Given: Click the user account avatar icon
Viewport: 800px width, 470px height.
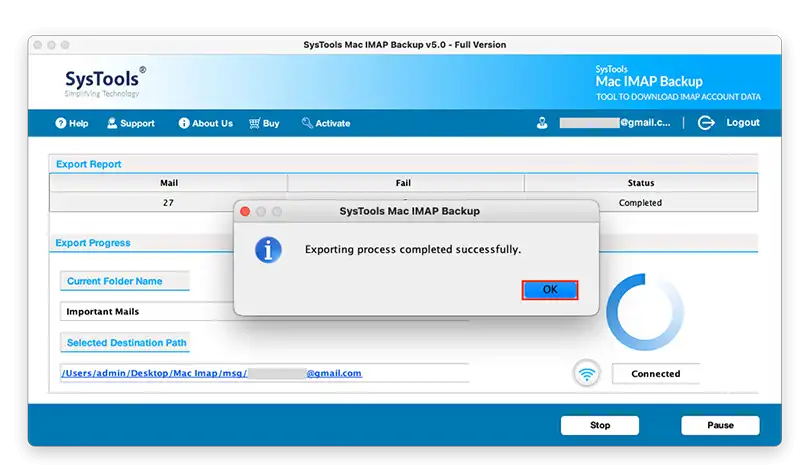Looking at the screenshot, I should (542, 123).
